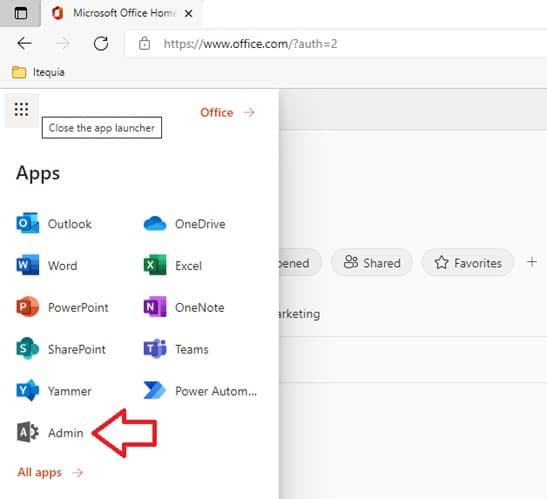The image size is (547, 499).
Task: View the All apps link
Action: (50, 472)
